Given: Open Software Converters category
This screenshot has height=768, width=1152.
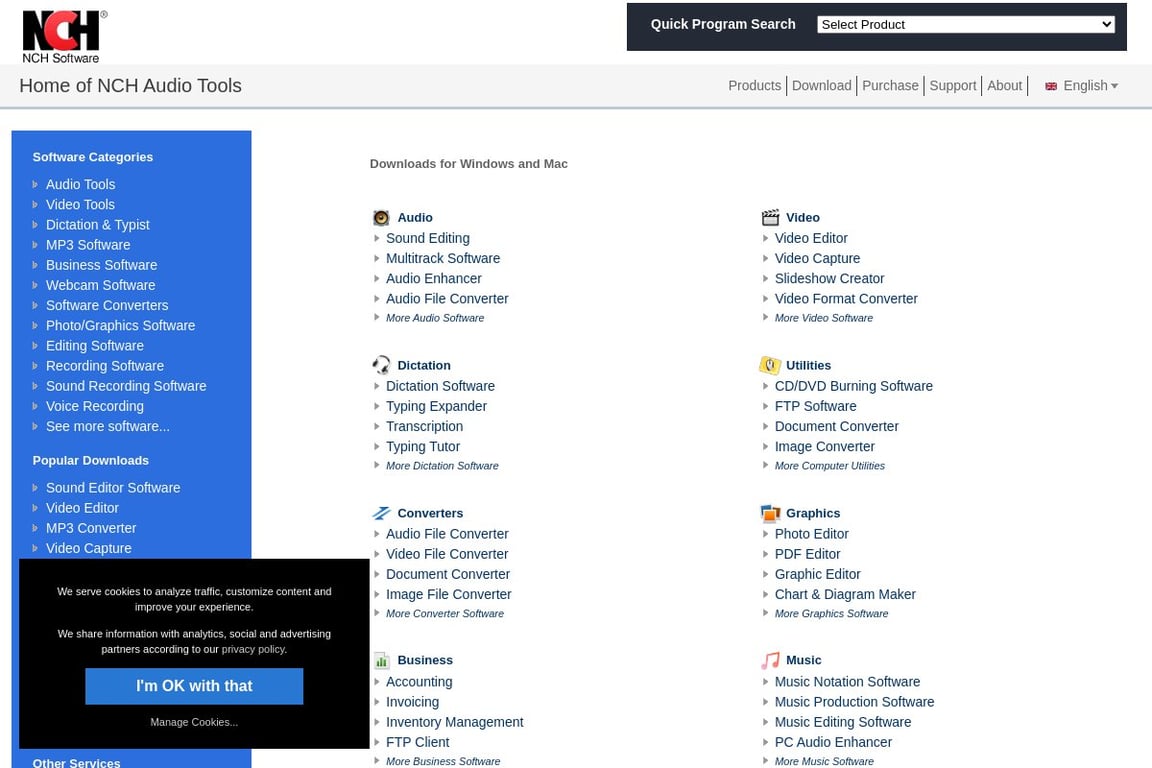Looking at the screenshot, I should click(x=107, y=306).
